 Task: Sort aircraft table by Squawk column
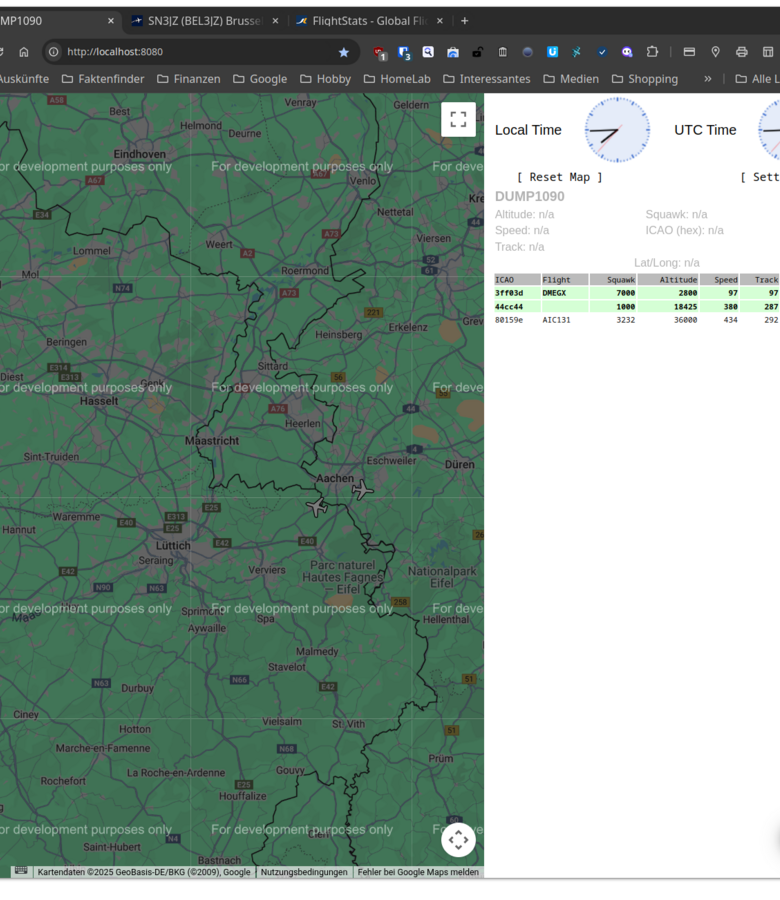pyautogui.click(x=613, y=280)
